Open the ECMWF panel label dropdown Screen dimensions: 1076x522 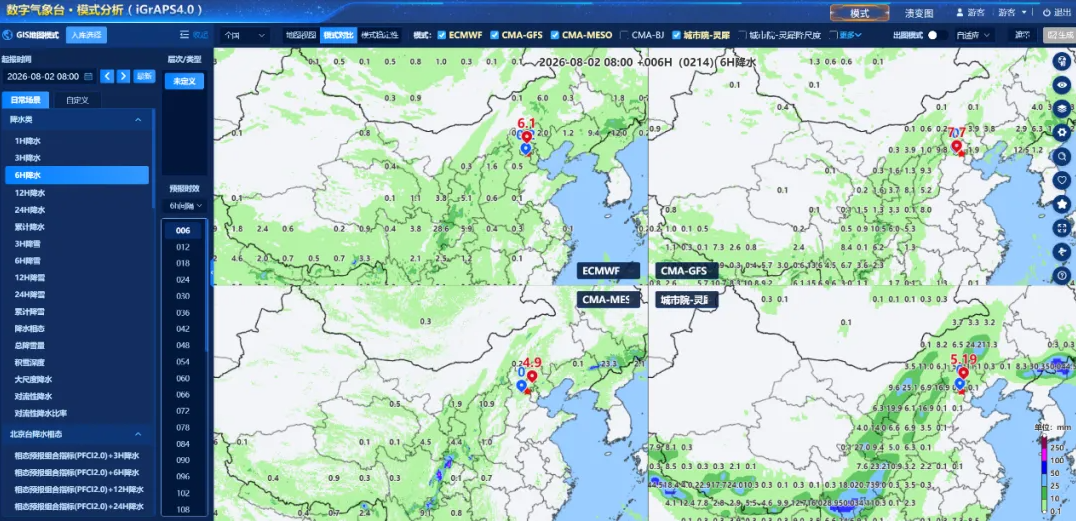pyautogui.click(x=609, y=271)
